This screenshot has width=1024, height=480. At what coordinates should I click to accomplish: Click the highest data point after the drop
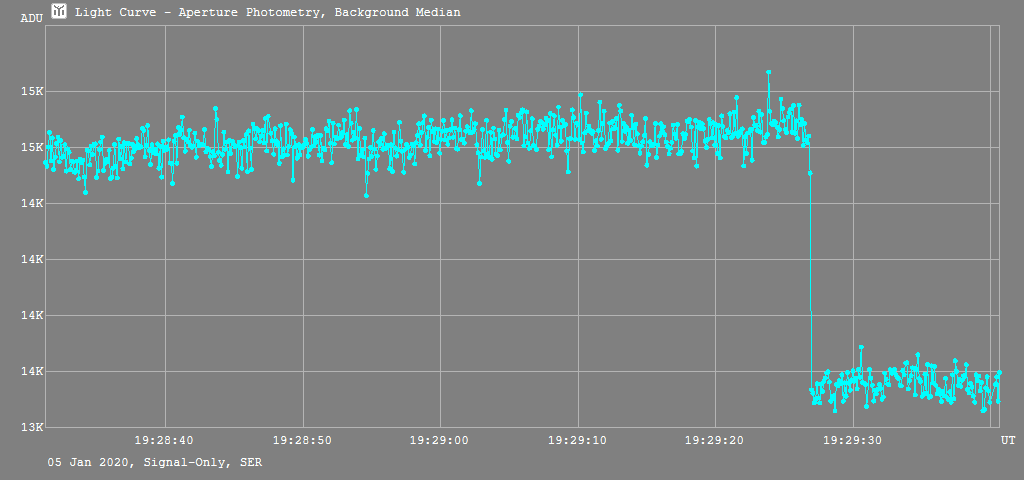coord(860,347)
